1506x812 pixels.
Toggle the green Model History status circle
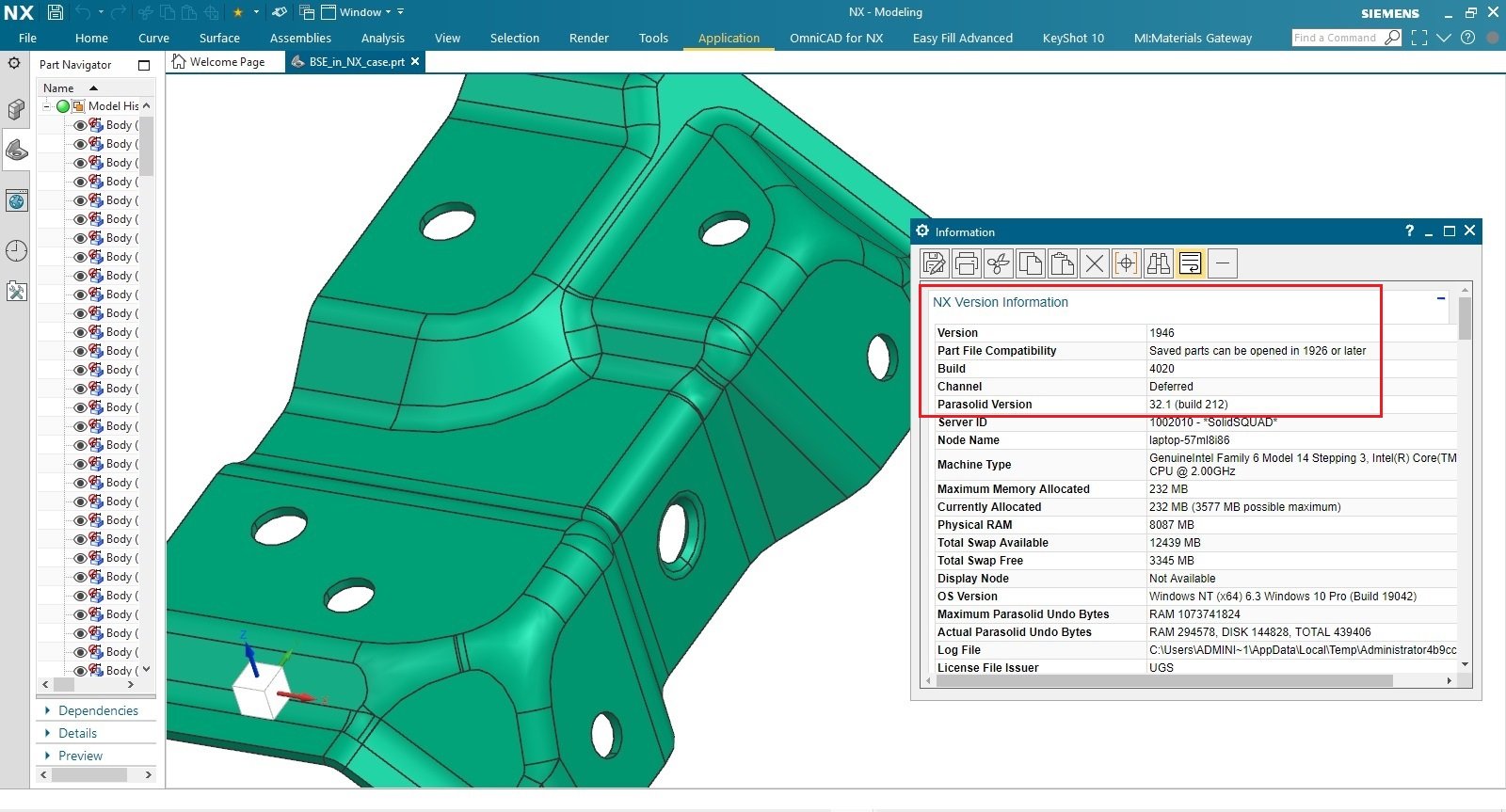pyautogui.click(x=63, y=106)
